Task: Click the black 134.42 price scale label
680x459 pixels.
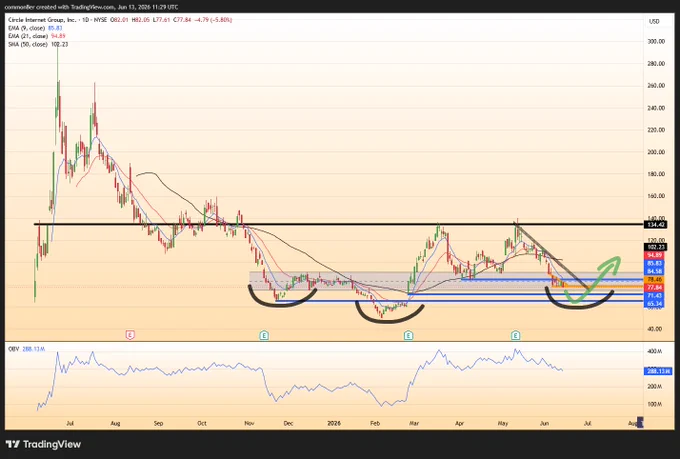Action: (655, 224)
